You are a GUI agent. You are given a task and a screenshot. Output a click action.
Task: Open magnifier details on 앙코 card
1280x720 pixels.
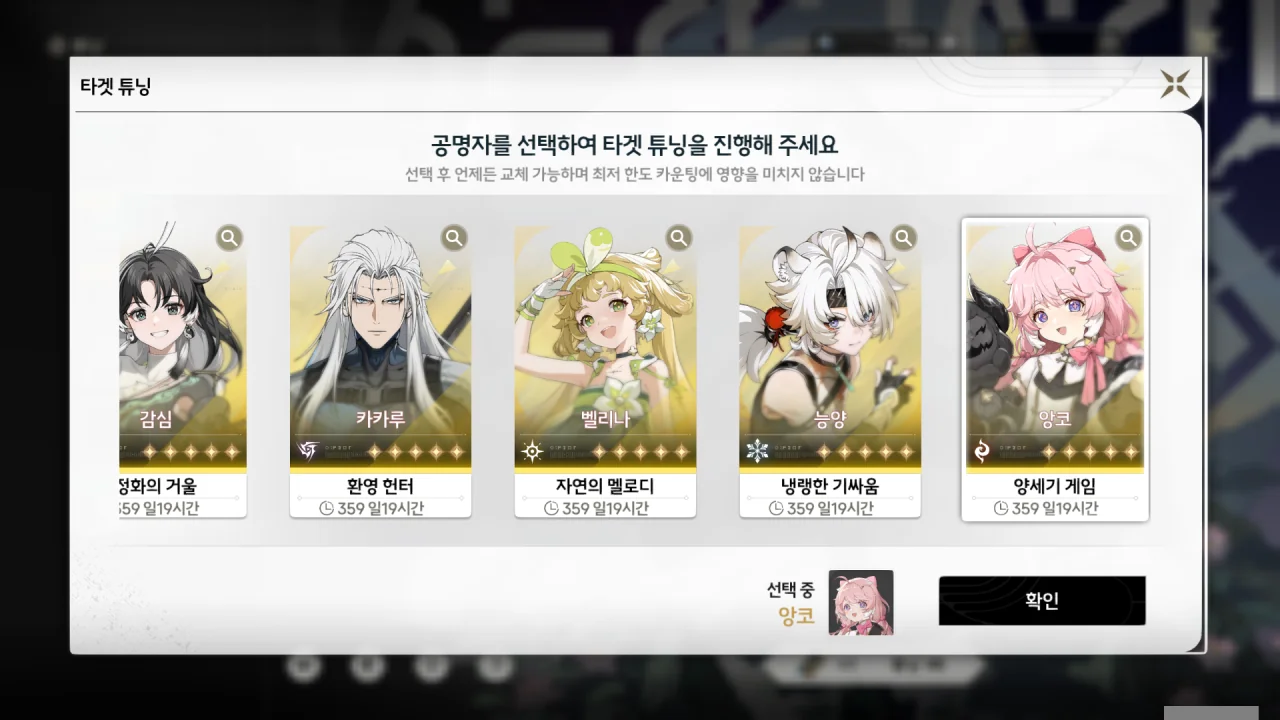click(1129, 238)
